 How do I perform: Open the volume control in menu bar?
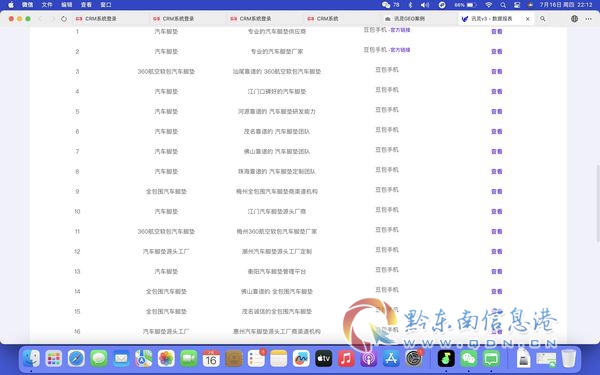click(x=425, y=5)
